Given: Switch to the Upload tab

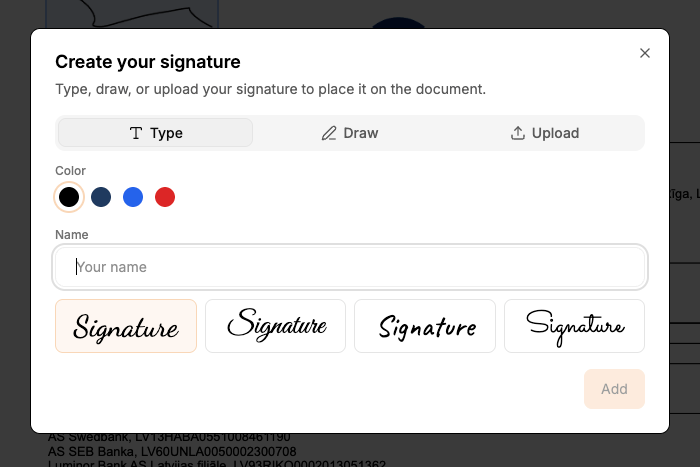Looking at the screenshot, I should tap(545, 133).
